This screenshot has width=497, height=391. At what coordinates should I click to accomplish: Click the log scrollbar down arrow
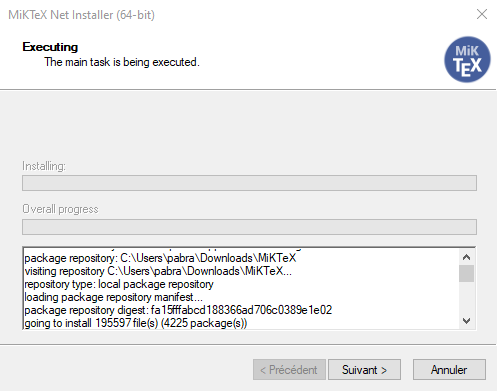point(466,321)
